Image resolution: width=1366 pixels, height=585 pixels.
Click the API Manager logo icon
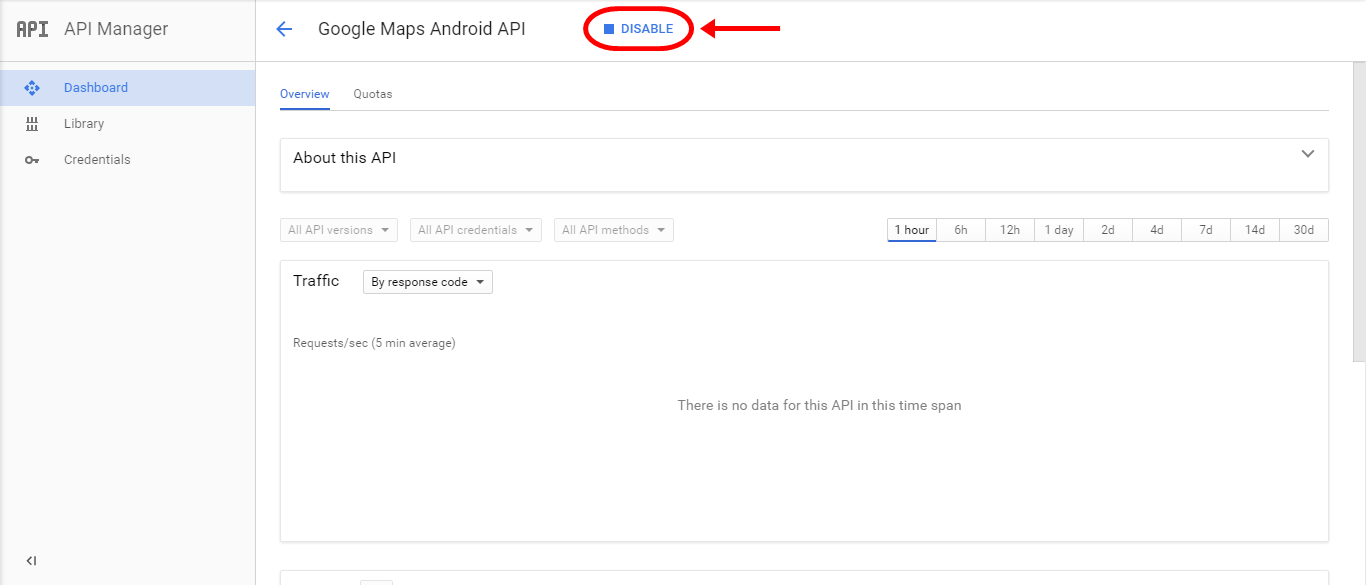[32, 29]
